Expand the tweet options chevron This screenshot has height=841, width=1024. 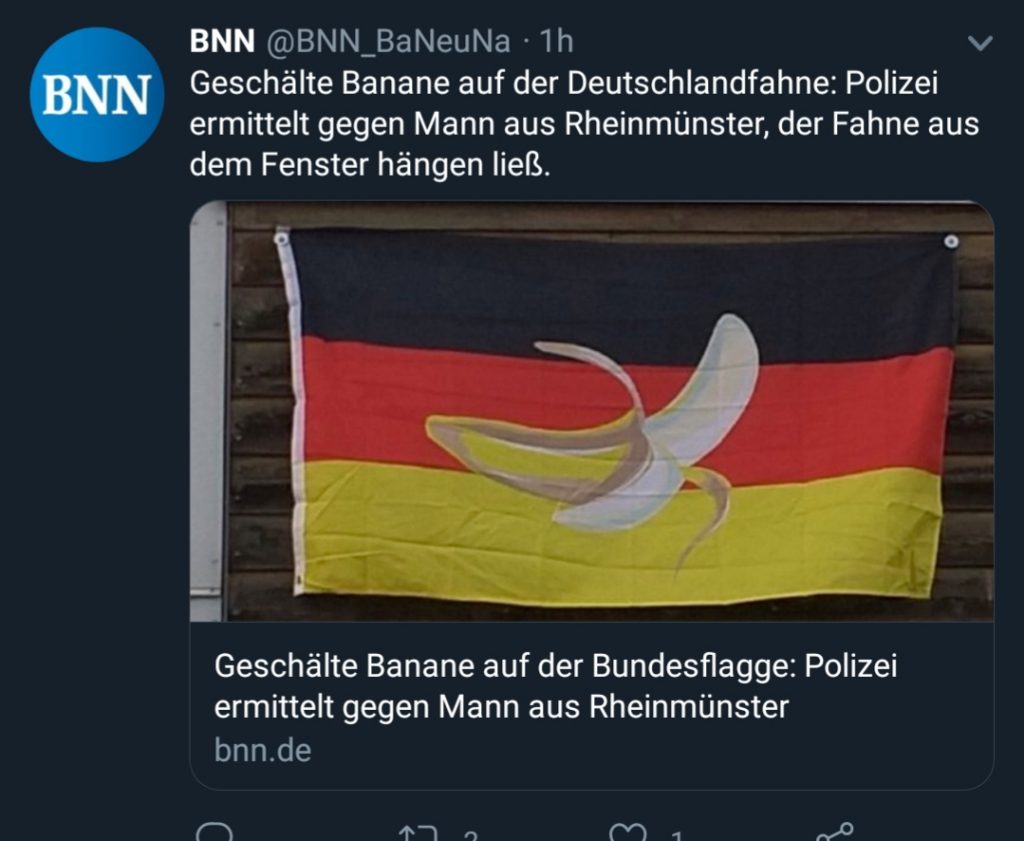pyautogui.click(x=980, y=43)
